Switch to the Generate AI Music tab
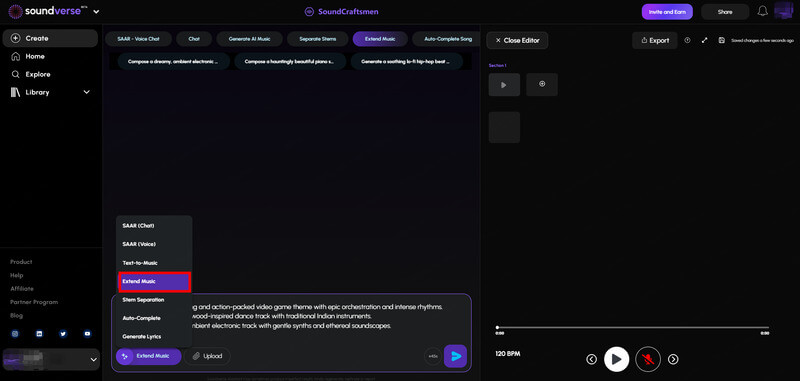The width and height of the screenshot is (800, 381). coord(249,39)
